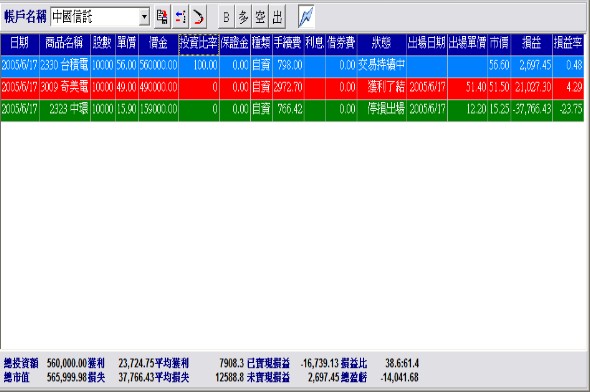Image resolution: width=590 pixels, height=392 pixels.
Task: Select the 3009 奇美電 row
Action: pos(292,88)
